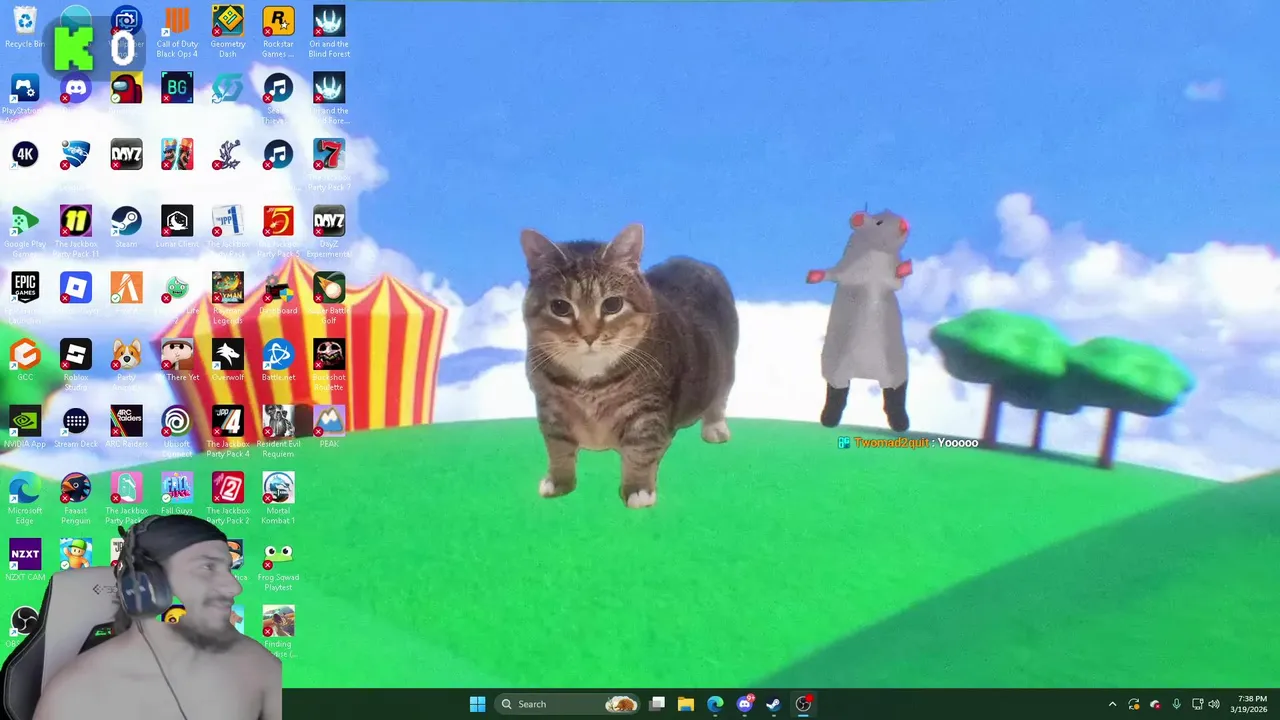Open Discord from the taskbar
The height and width of the screenshot is (720, 1280).
tap(744, 704)
